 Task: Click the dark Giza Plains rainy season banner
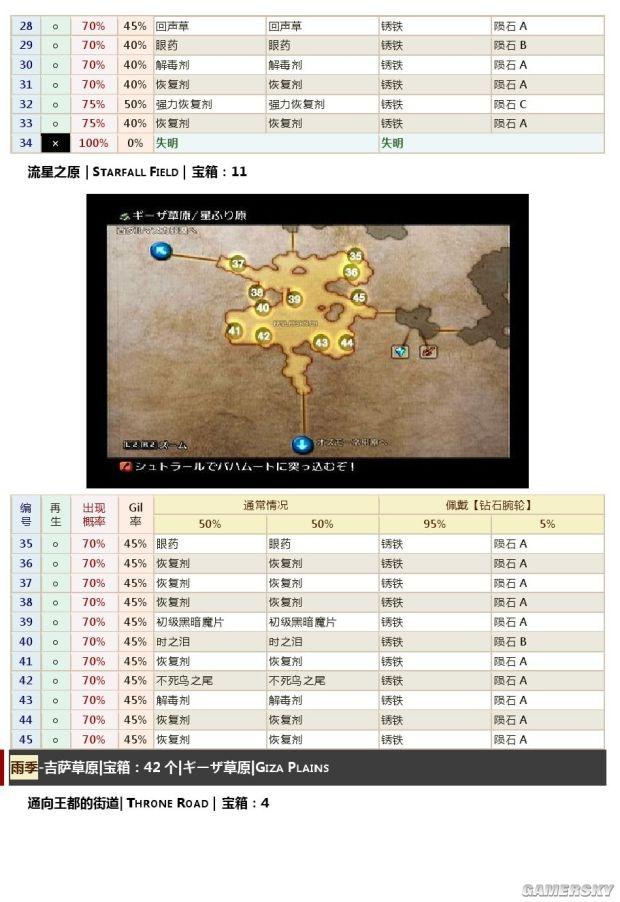tap(307, 767)
